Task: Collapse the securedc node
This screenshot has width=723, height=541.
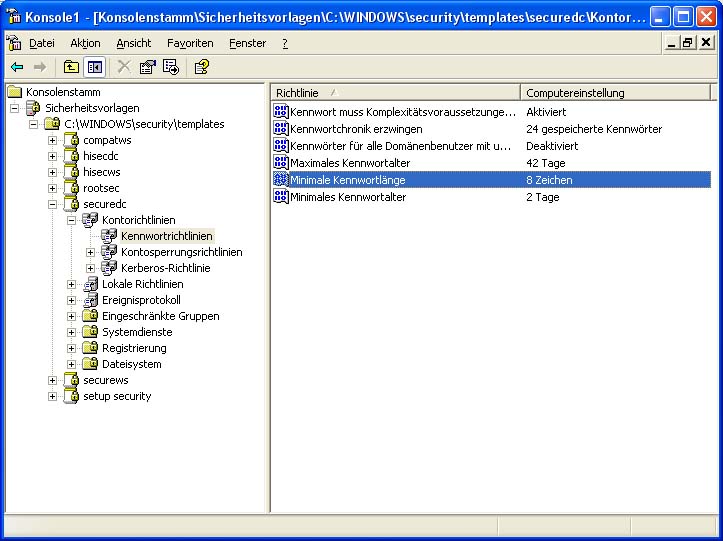Action: tap(52, 204)
